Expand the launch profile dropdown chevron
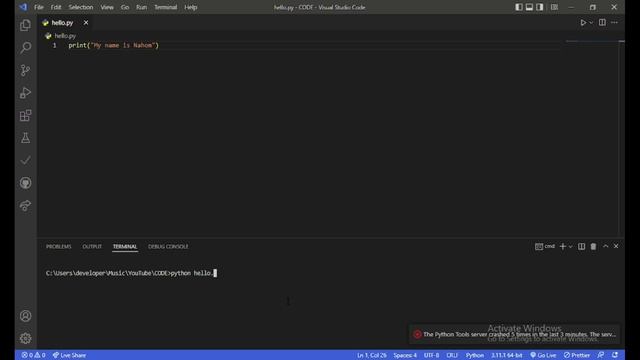The height and width of the screenshot is (360, 640). point(571,247)
